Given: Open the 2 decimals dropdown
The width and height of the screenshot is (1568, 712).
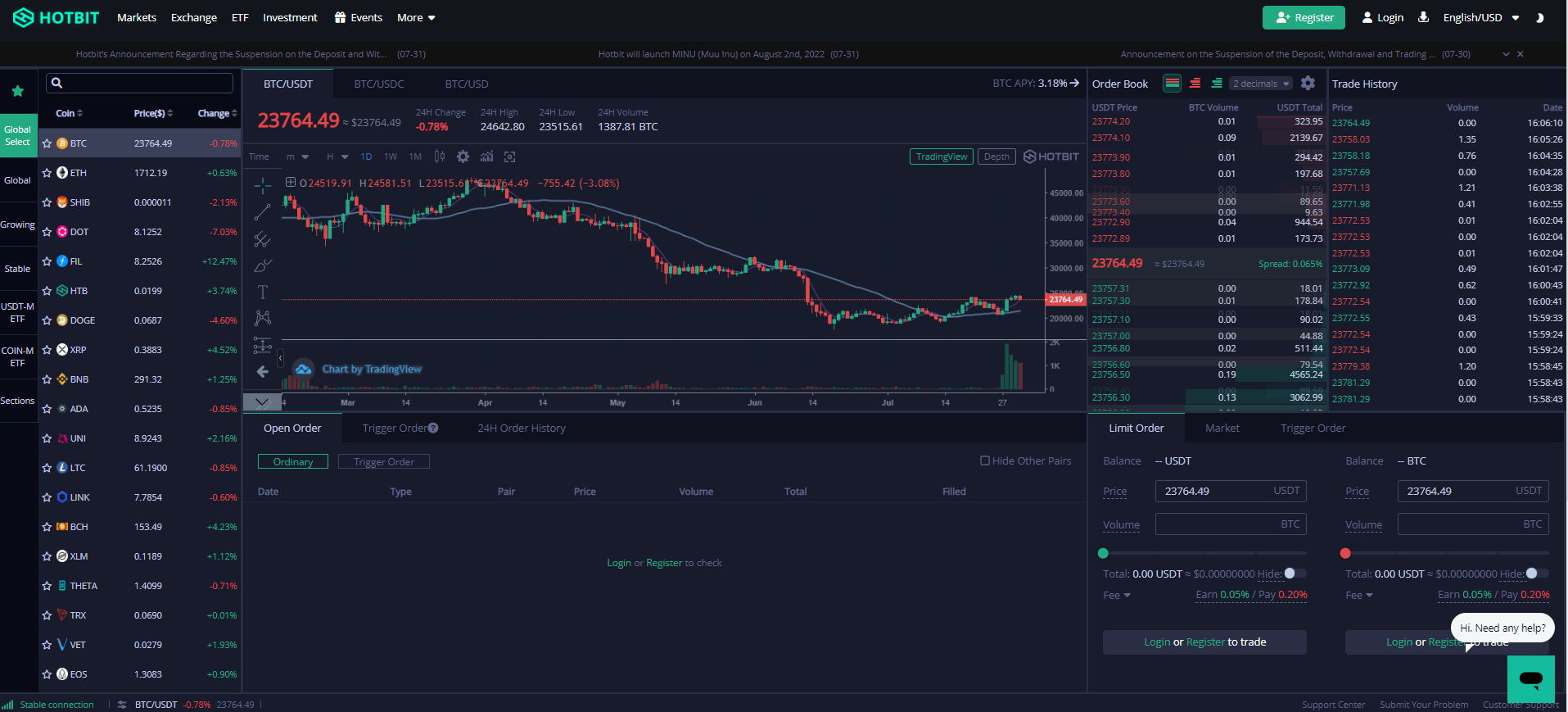Looking at the screenshot, I should (x=1260, y=84).
